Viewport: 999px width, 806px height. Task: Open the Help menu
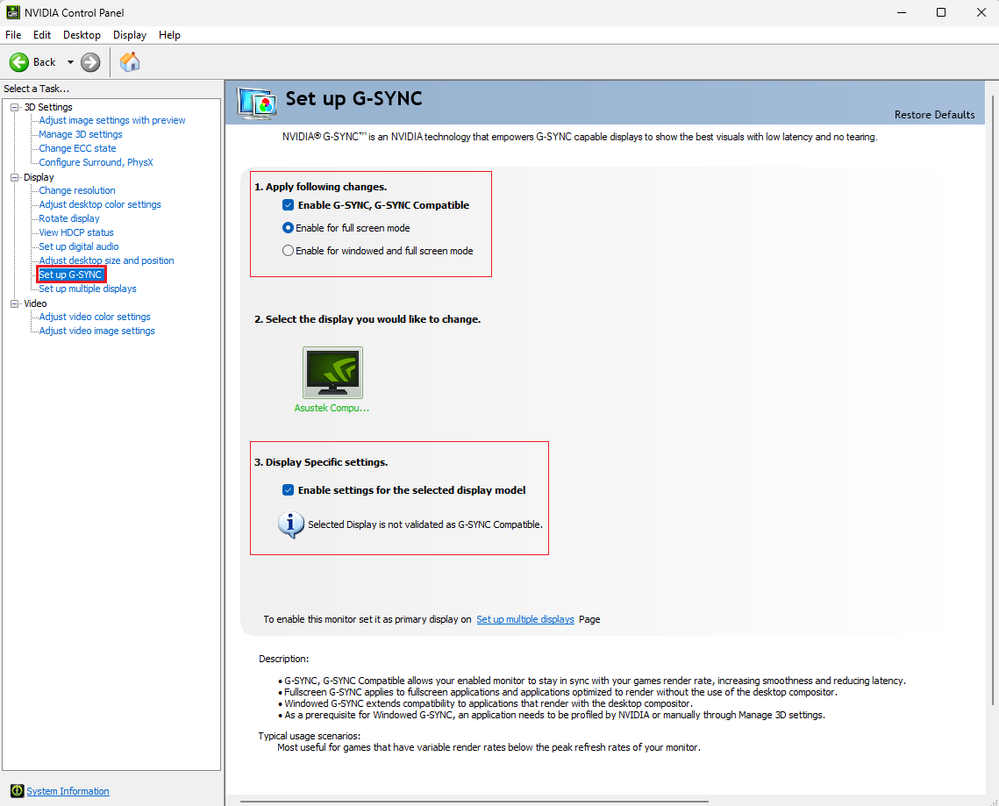tap(169, 35)
